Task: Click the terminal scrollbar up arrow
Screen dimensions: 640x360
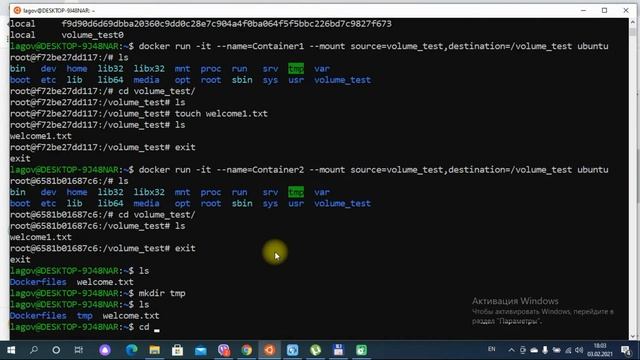Action: point(633,22)
